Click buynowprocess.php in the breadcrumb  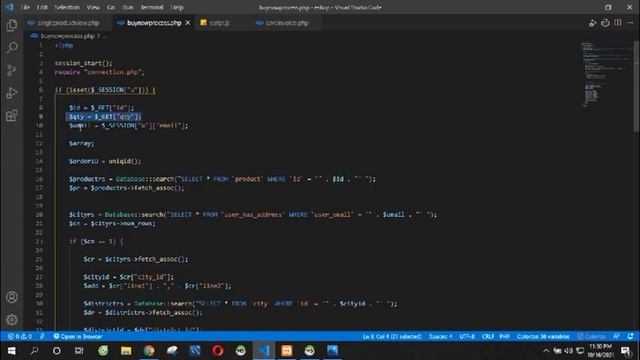pos(67,36)
